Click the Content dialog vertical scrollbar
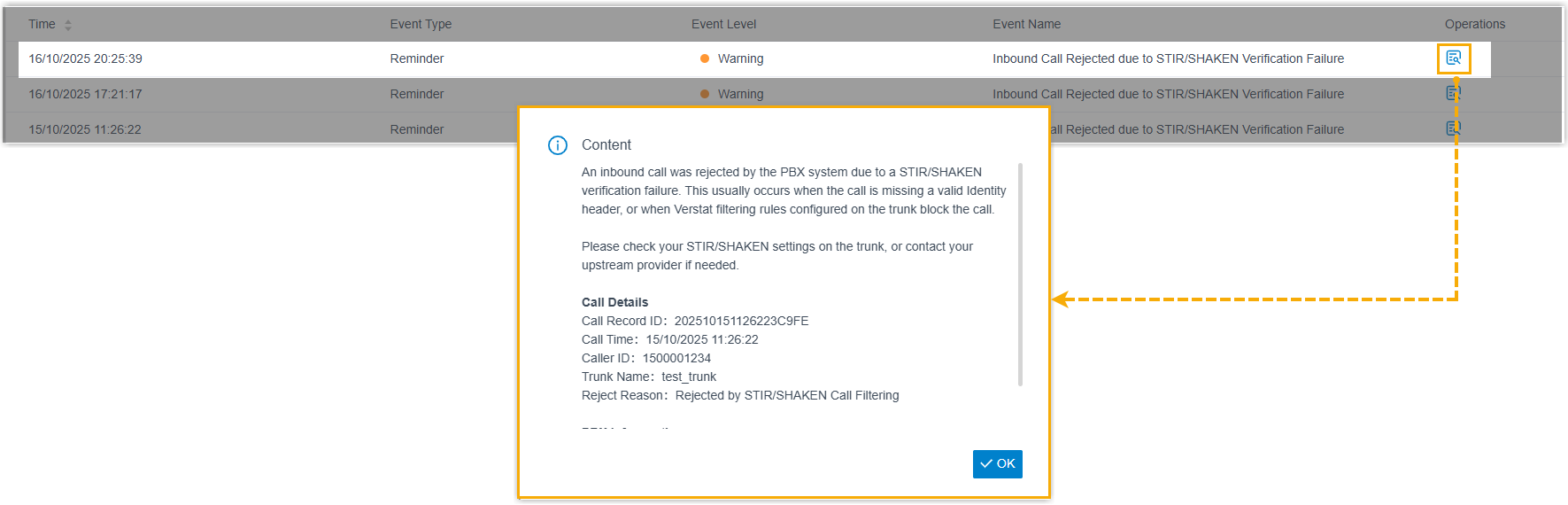1568x505 pixels. (x=1020, y=275)
